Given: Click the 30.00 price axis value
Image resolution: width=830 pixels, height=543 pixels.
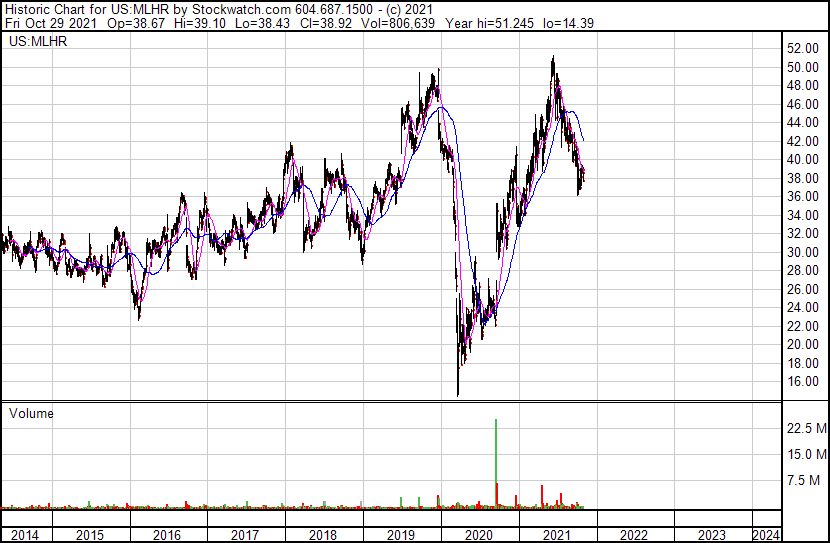Looking at the screenshot, I should point(803,252).
